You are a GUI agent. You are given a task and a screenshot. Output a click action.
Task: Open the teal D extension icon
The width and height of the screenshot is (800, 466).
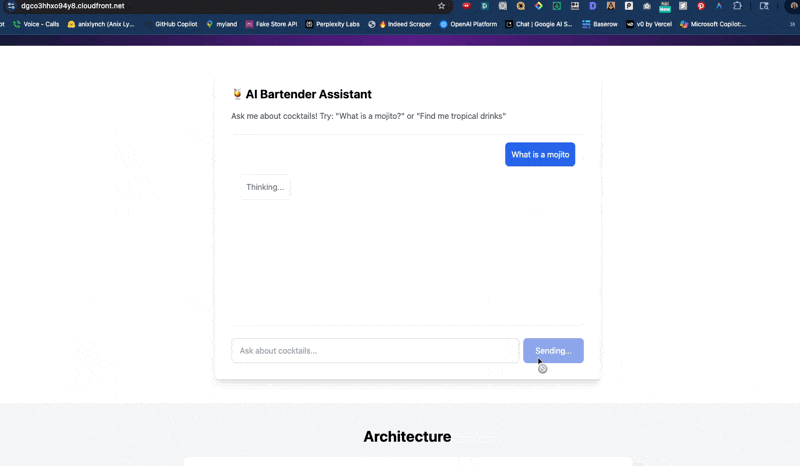(x=485, y=6)
